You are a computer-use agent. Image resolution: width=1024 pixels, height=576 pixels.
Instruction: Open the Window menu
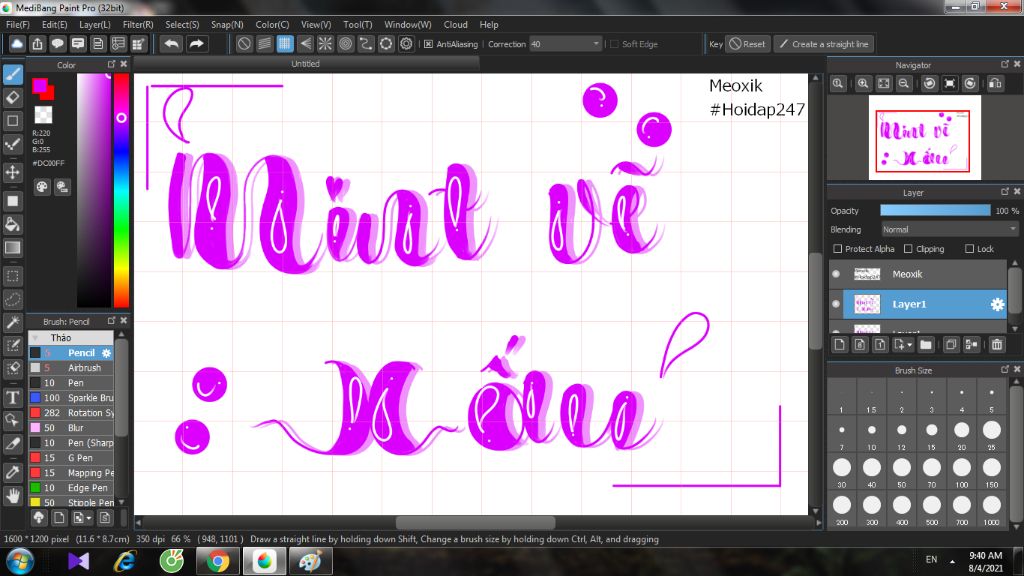[x=408, y=24]
